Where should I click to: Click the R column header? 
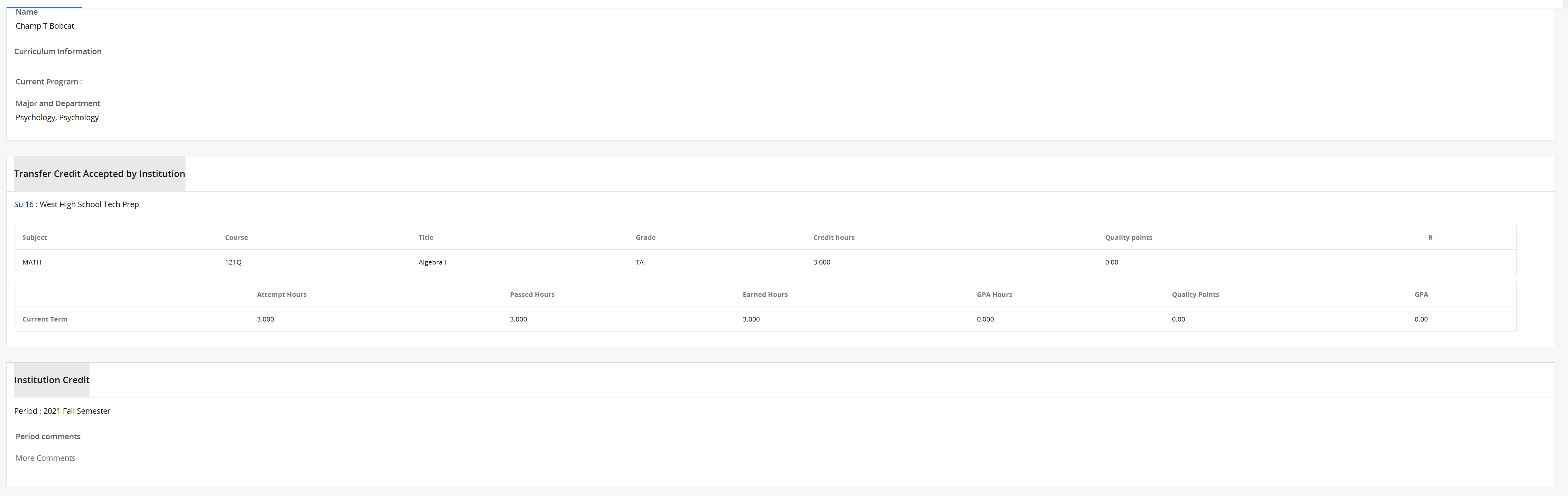[1430, 237]
